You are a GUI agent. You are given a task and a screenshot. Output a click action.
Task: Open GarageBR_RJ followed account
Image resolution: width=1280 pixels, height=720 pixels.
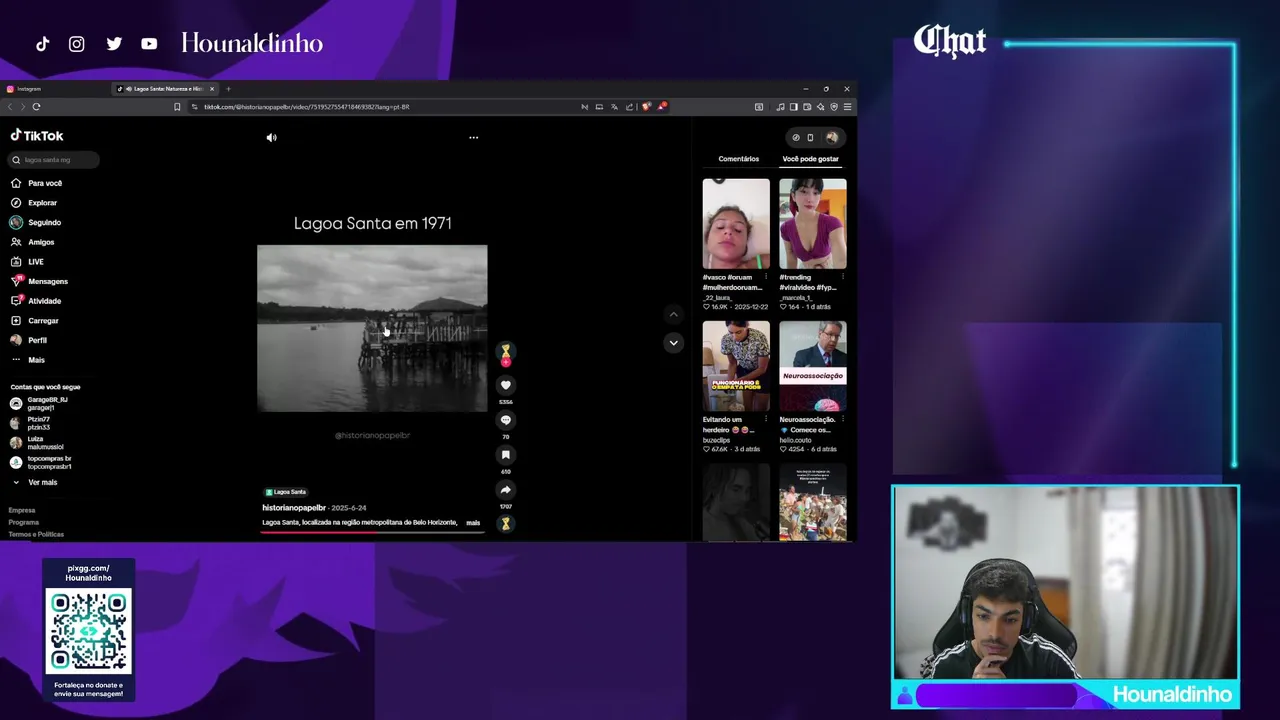pyautogui.click(x=40, y=404)
